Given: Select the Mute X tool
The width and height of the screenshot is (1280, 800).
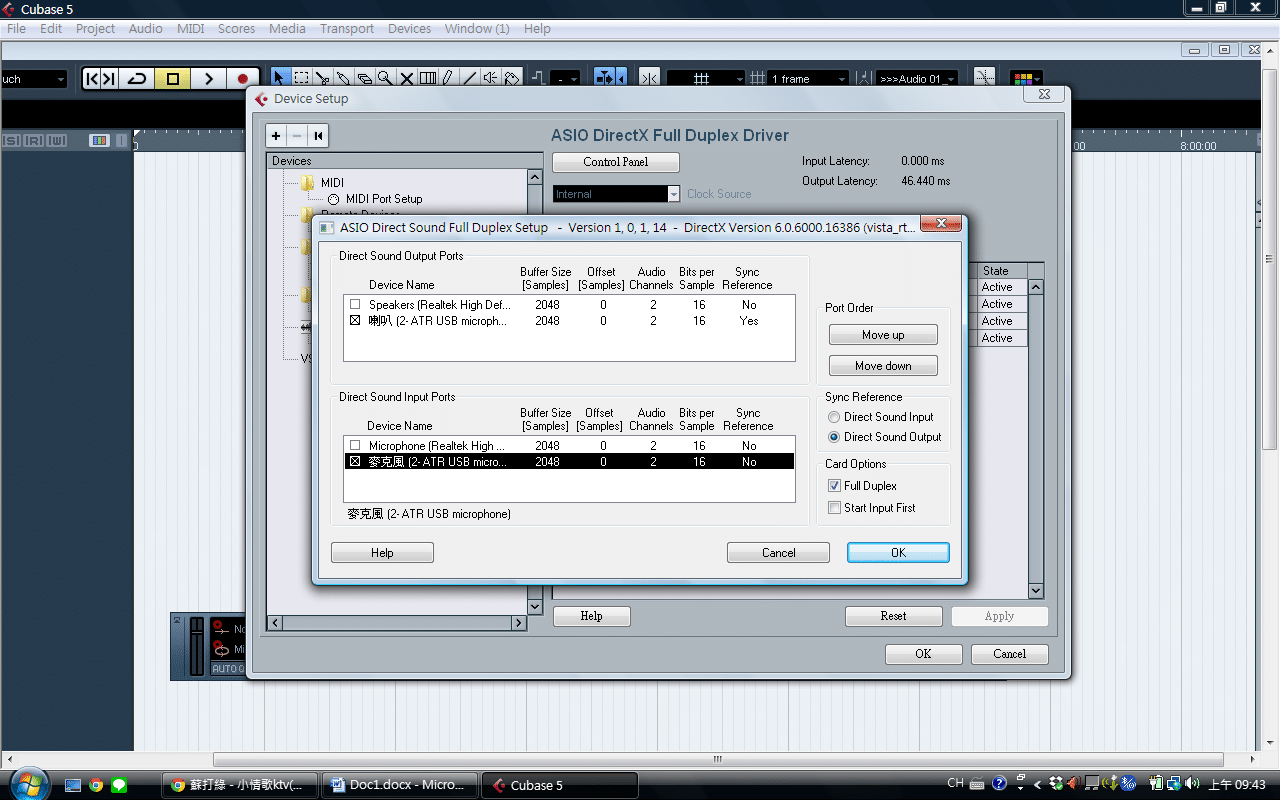Looking at the screenshot, I should tap(406, 78).
